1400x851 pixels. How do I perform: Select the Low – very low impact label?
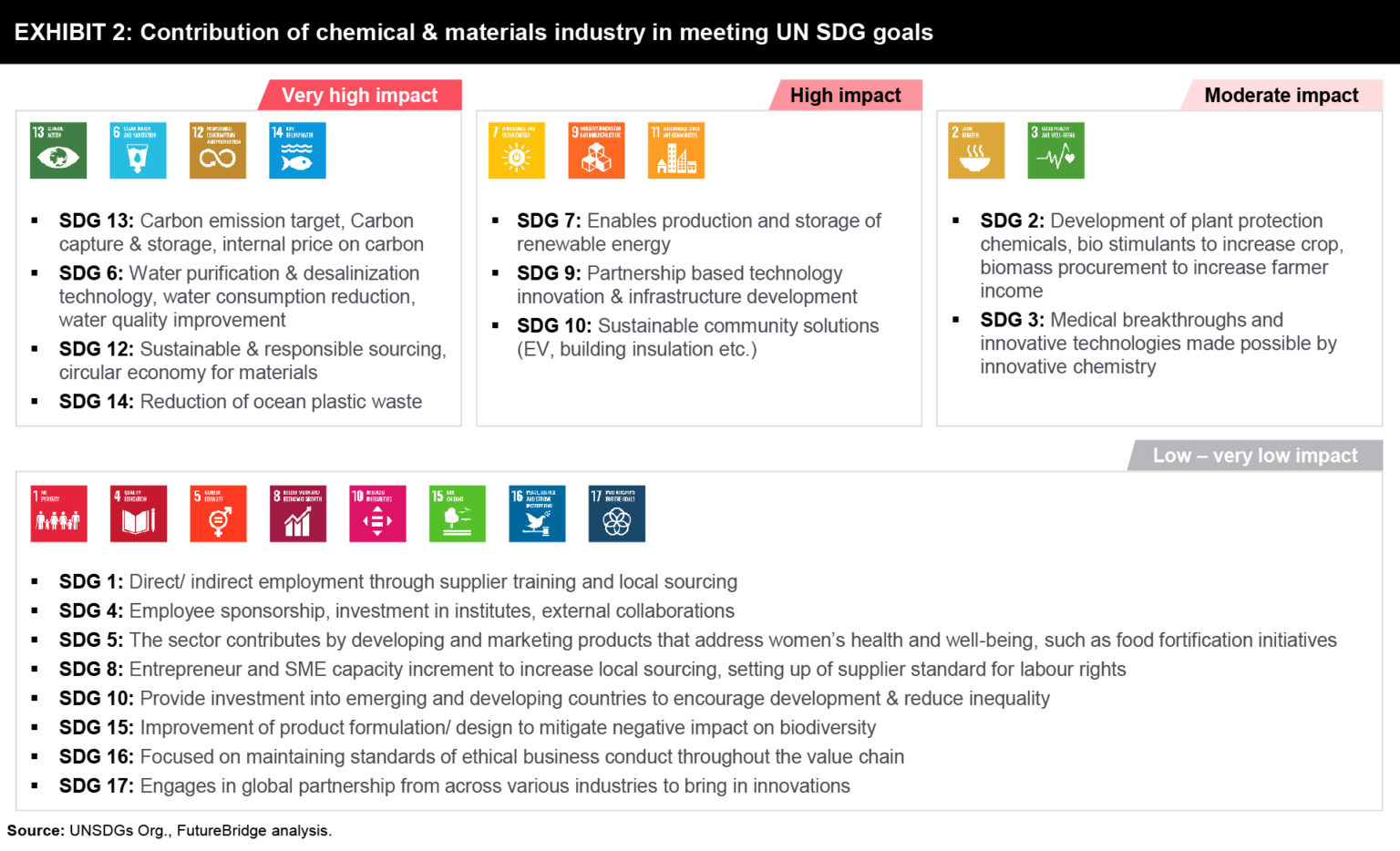(1255, 456)
